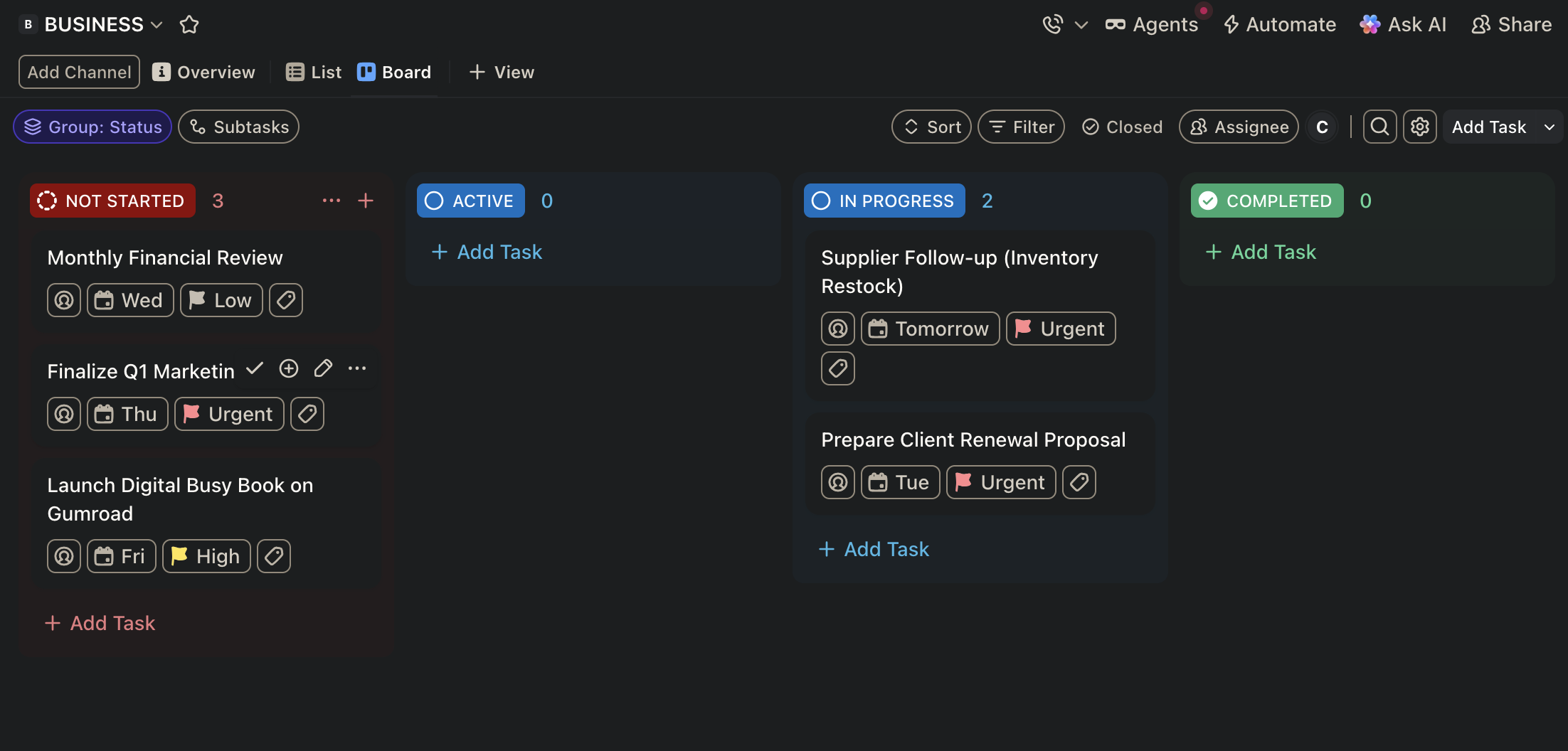The width and height of the screenshot is (1568, 751).
Task: Change the Tue due date chip
Action: click(x=901, y=482)
